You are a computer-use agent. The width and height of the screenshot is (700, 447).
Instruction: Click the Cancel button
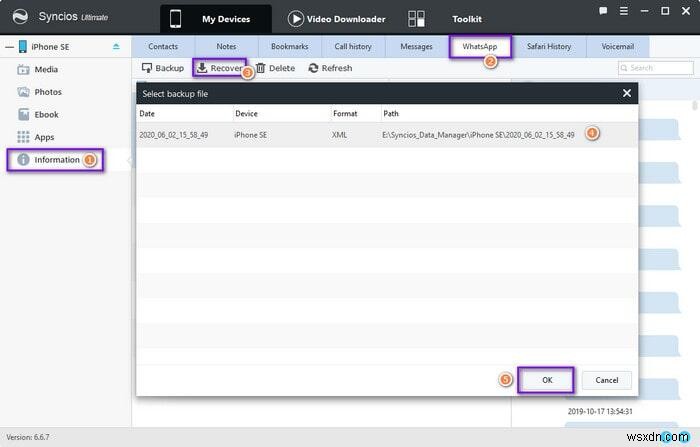607,380
